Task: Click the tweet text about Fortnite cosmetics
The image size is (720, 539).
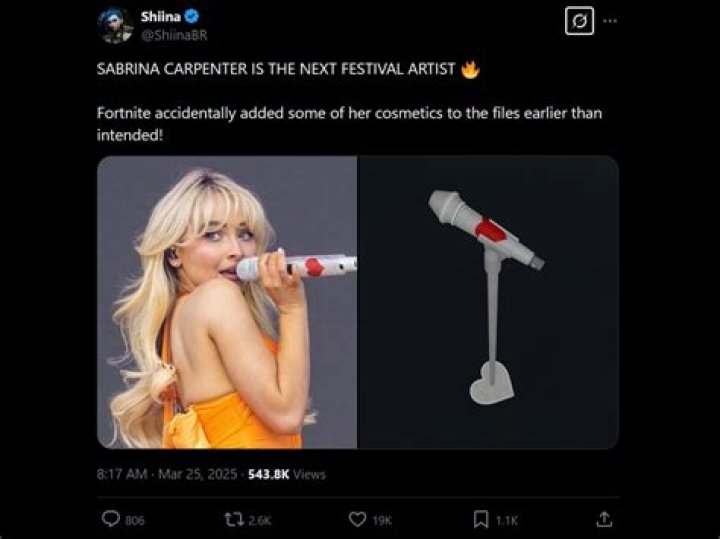Action: point(349,123)
